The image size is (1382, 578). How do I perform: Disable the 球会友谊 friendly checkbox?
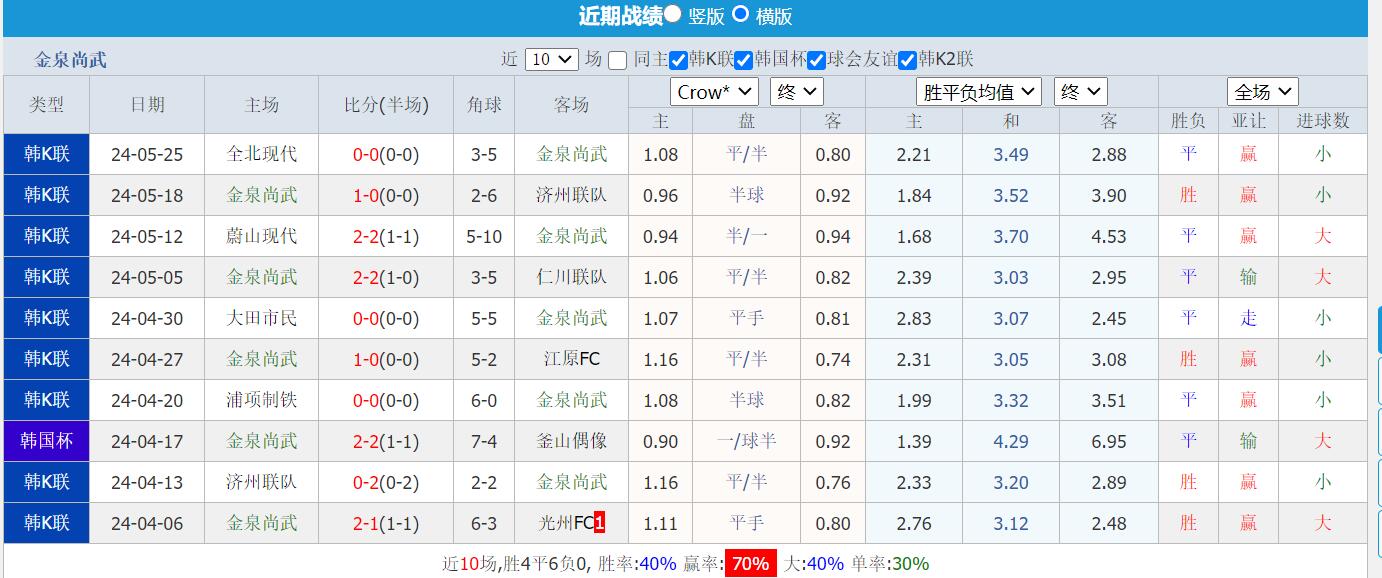point(816,60)
